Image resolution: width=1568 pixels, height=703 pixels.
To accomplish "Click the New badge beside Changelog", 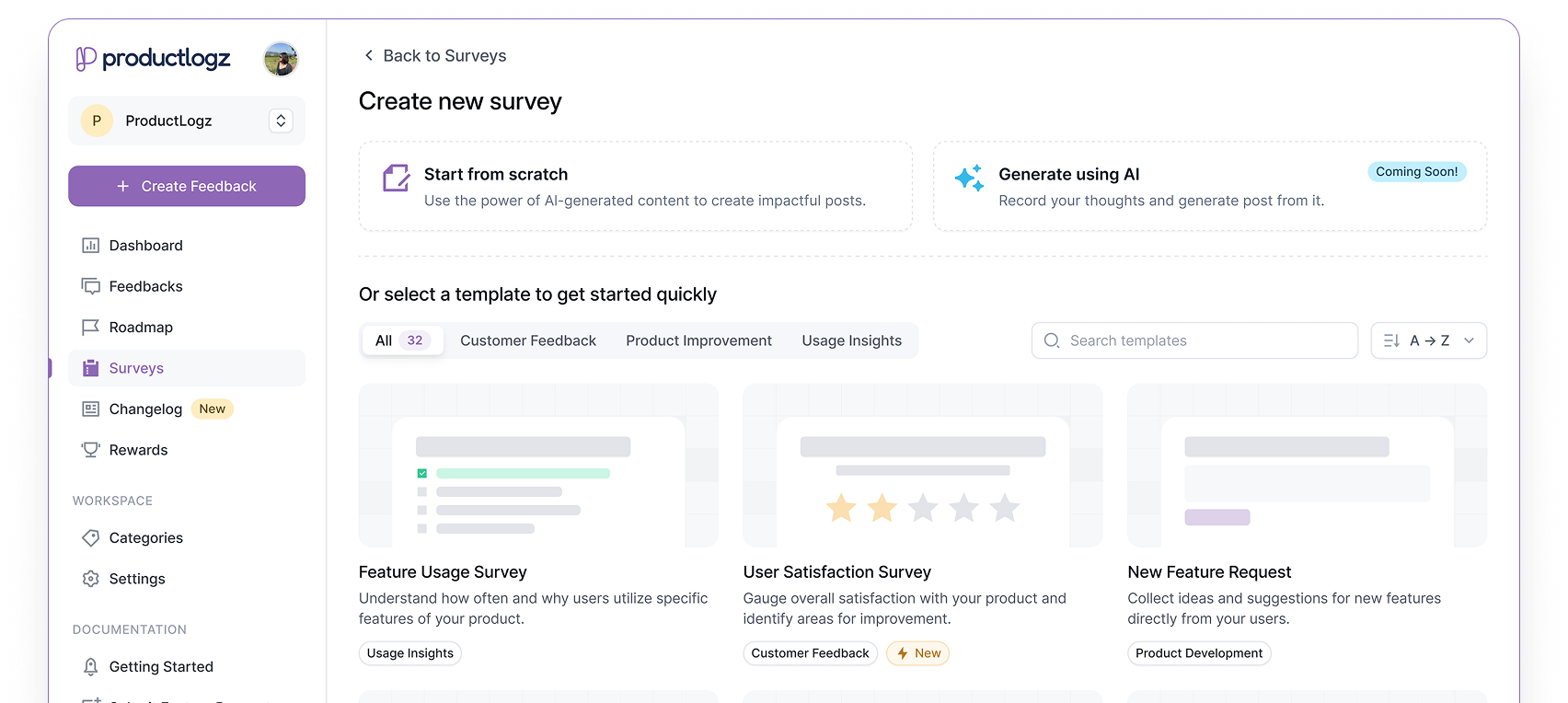I will 213,409.
